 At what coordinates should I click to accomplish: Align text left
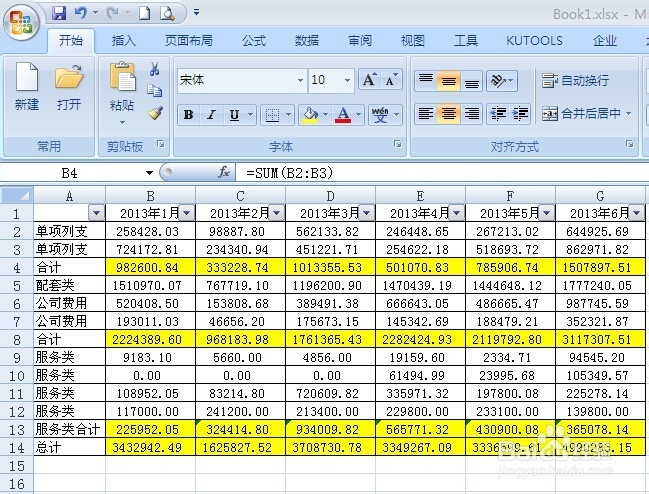coord(426,113)
